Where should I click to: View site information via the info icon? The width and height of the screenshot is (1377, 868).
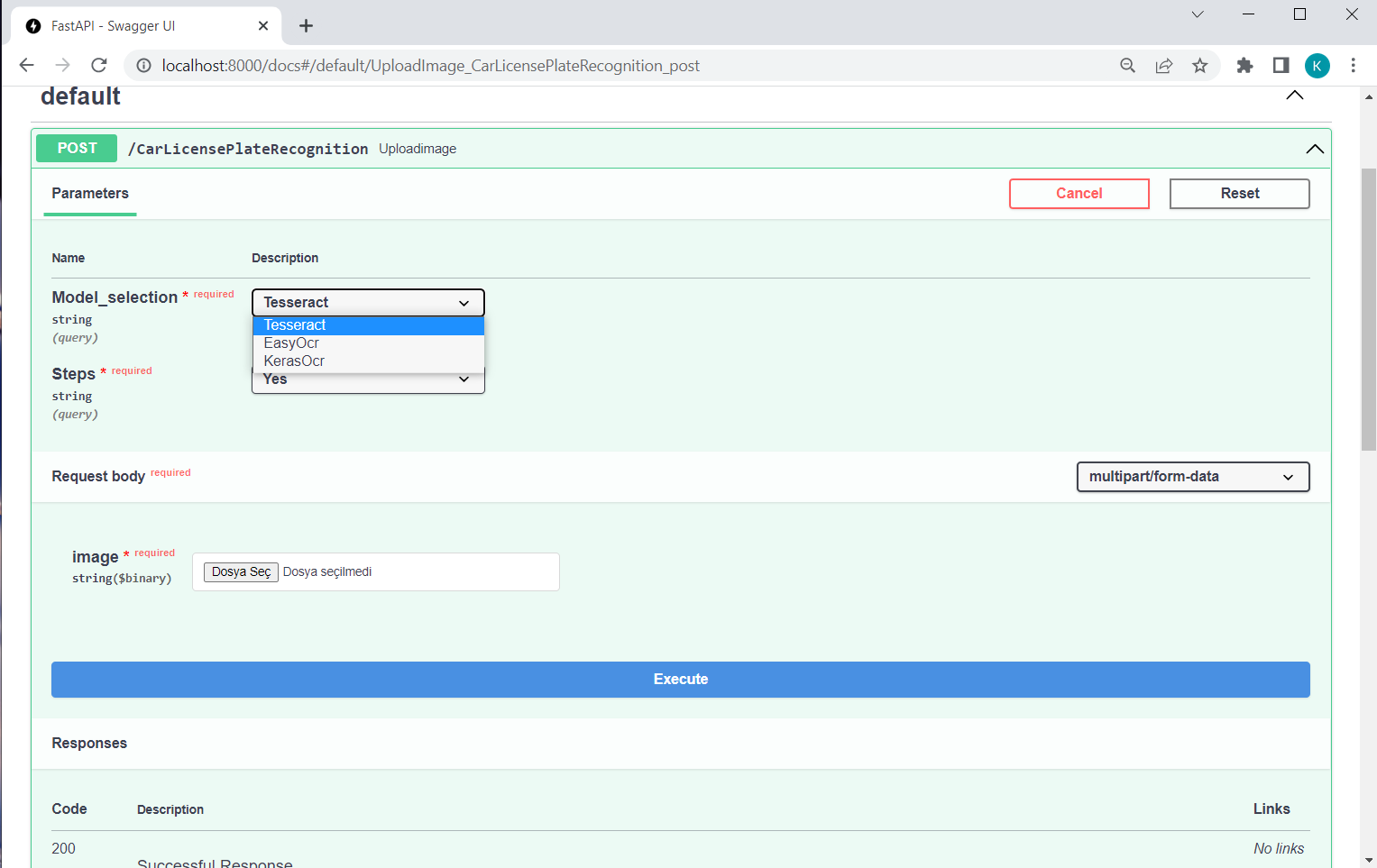click(x=143, y=65)
